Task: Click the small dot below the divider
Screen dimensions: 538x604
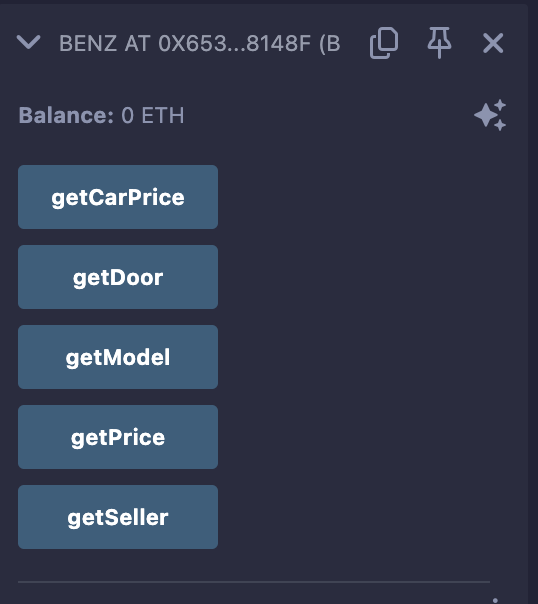Action: point(495,600)
